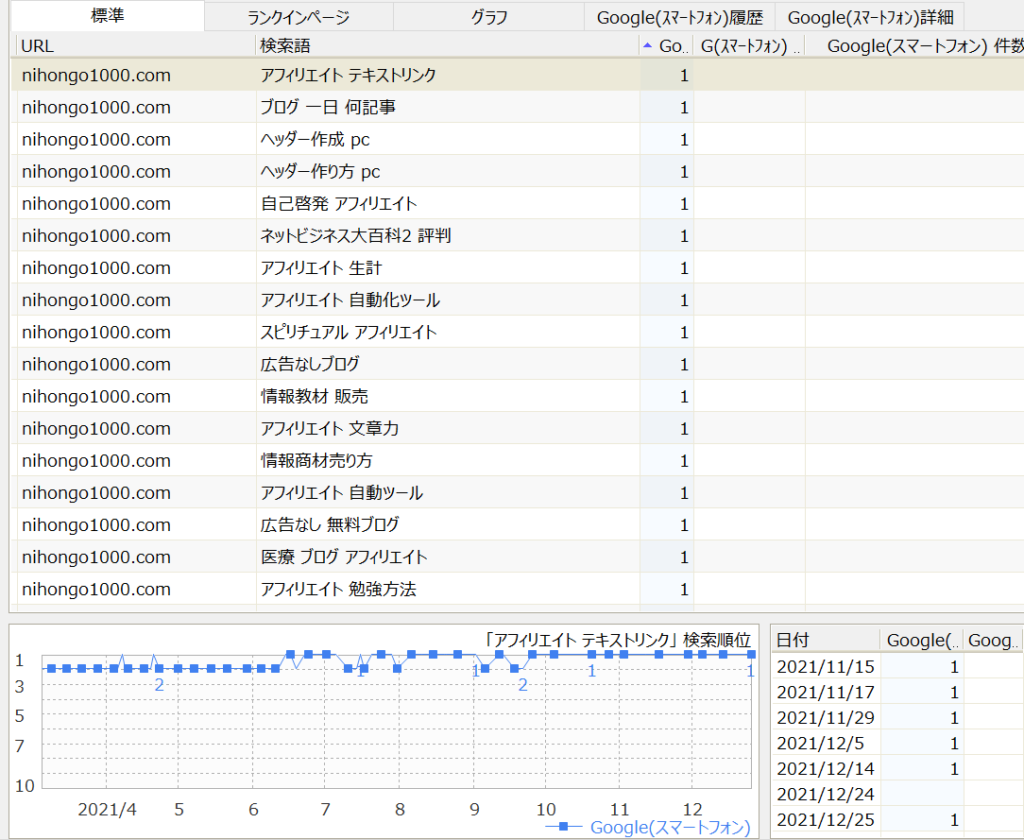Click the Google(スマートフォン) chart legend entry

pos(648,827)
